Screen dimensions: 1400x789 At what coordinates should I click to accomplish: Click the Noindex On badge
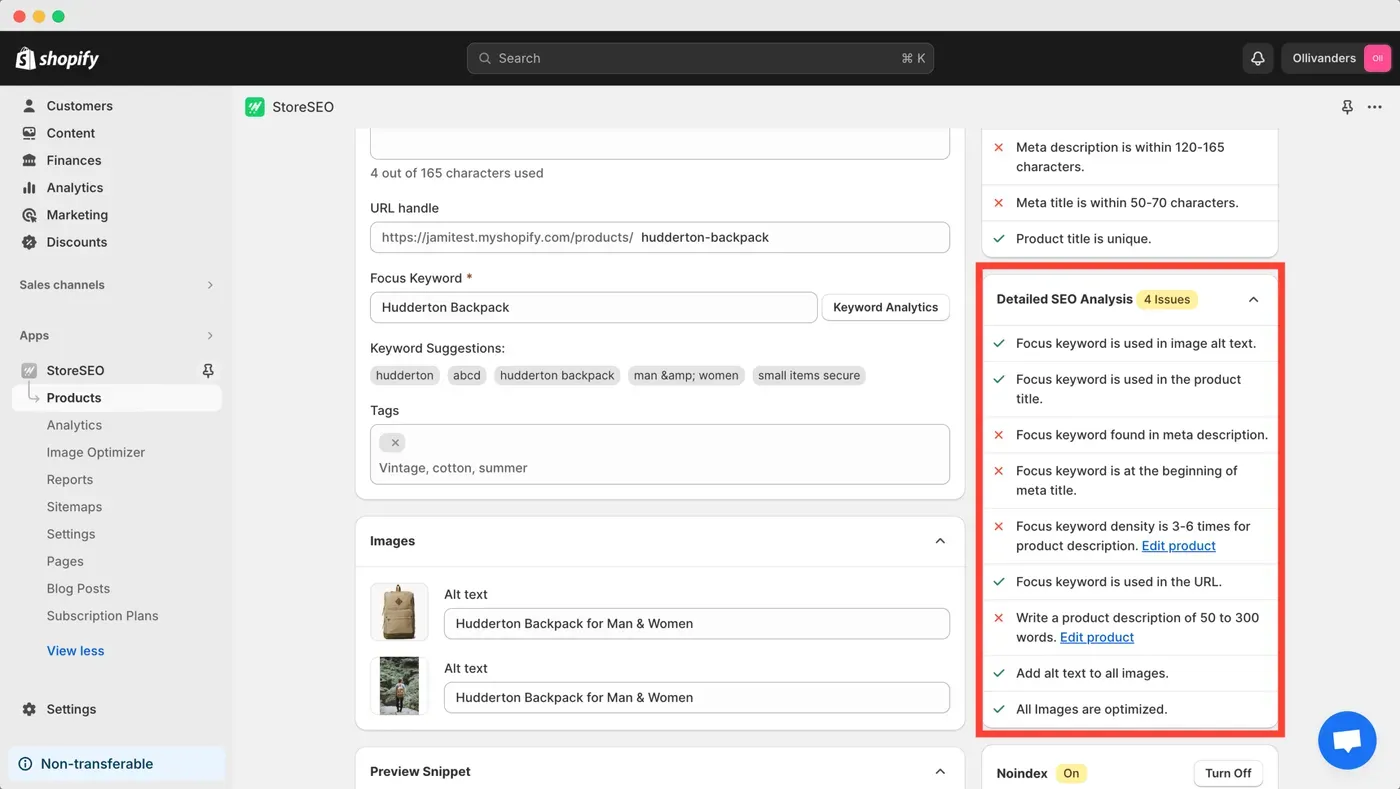point(1071,773)
